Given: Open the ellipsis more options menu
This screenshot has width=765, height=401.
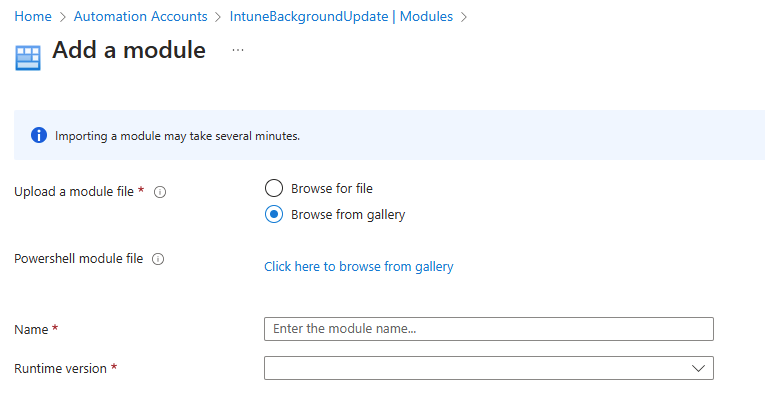Looking at the screenshot, I should (238, 50).
